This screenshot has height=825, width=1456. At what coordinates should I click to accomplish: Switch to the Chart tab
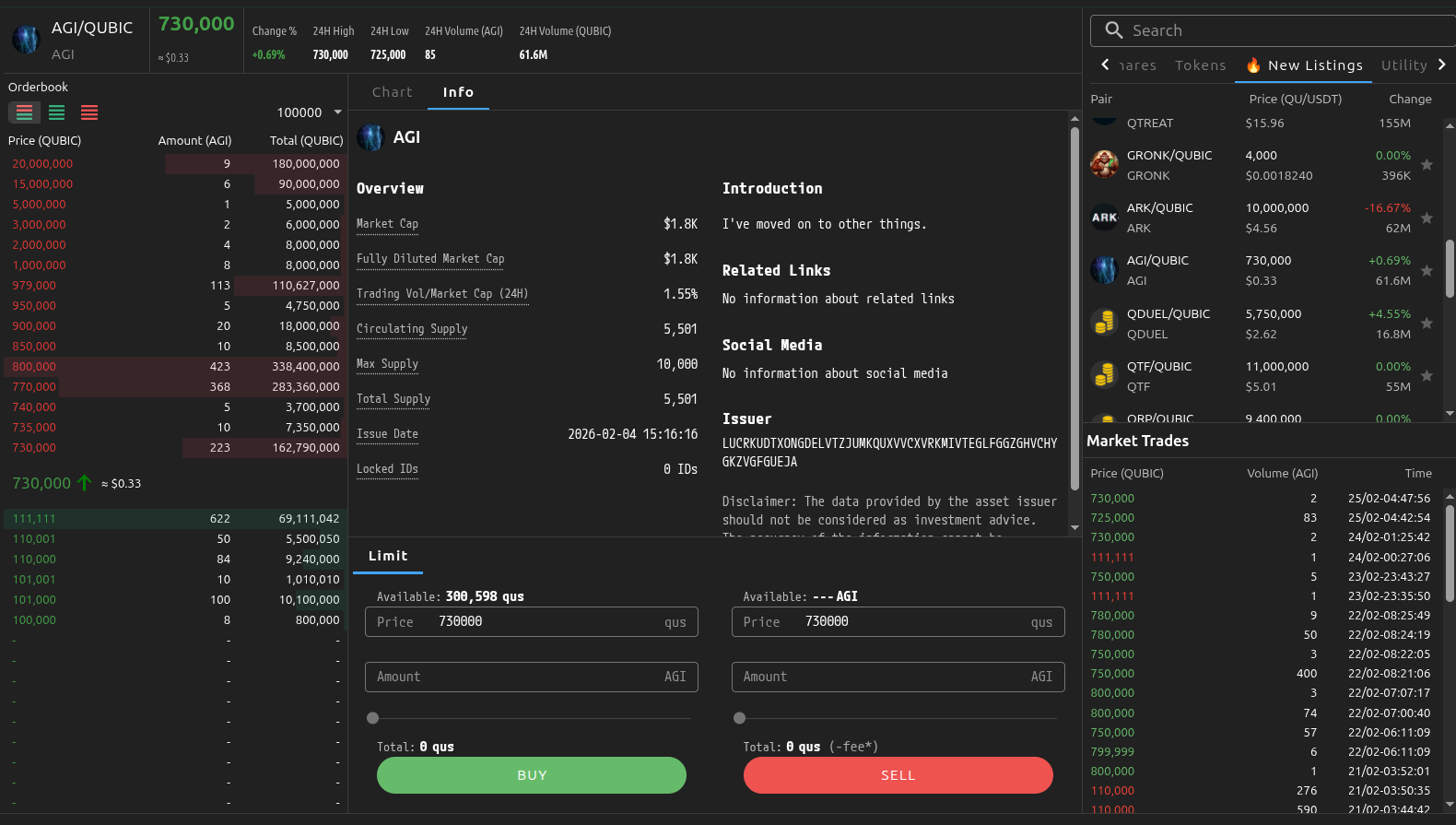(x=393, y=92)
